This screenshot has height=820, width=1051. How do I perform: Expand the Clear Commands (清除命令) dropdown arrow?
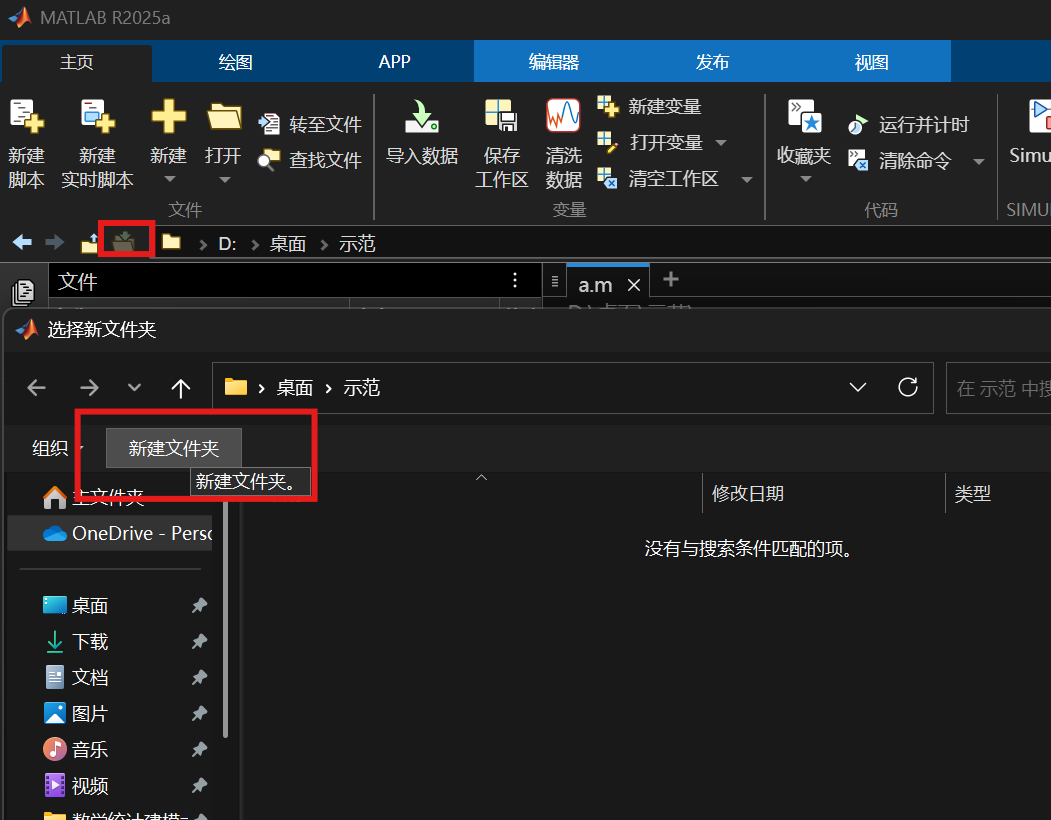coord(979,162)
